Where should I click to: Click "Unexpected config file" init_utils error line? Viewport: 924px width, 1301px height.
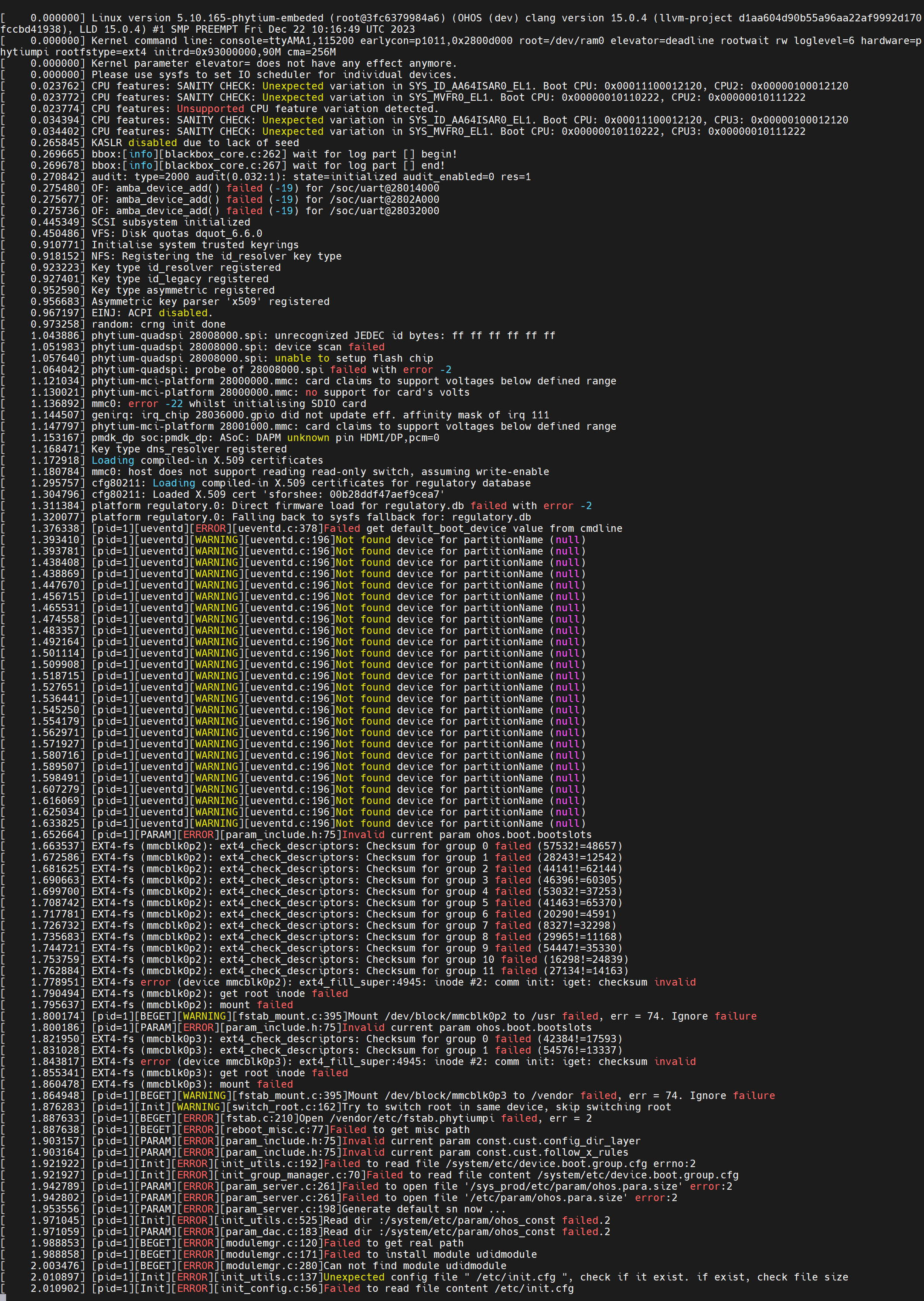(424, 1278)
